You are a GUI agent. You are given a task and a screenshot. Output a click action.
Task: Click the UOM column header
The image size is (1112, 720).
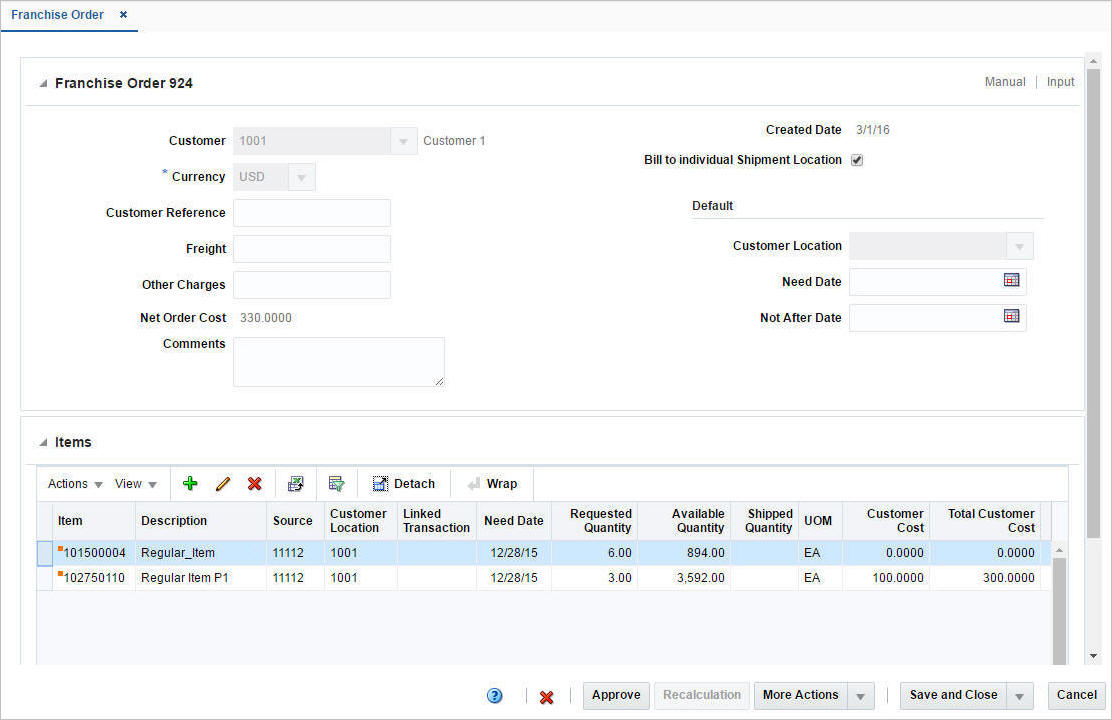[820, 521]
